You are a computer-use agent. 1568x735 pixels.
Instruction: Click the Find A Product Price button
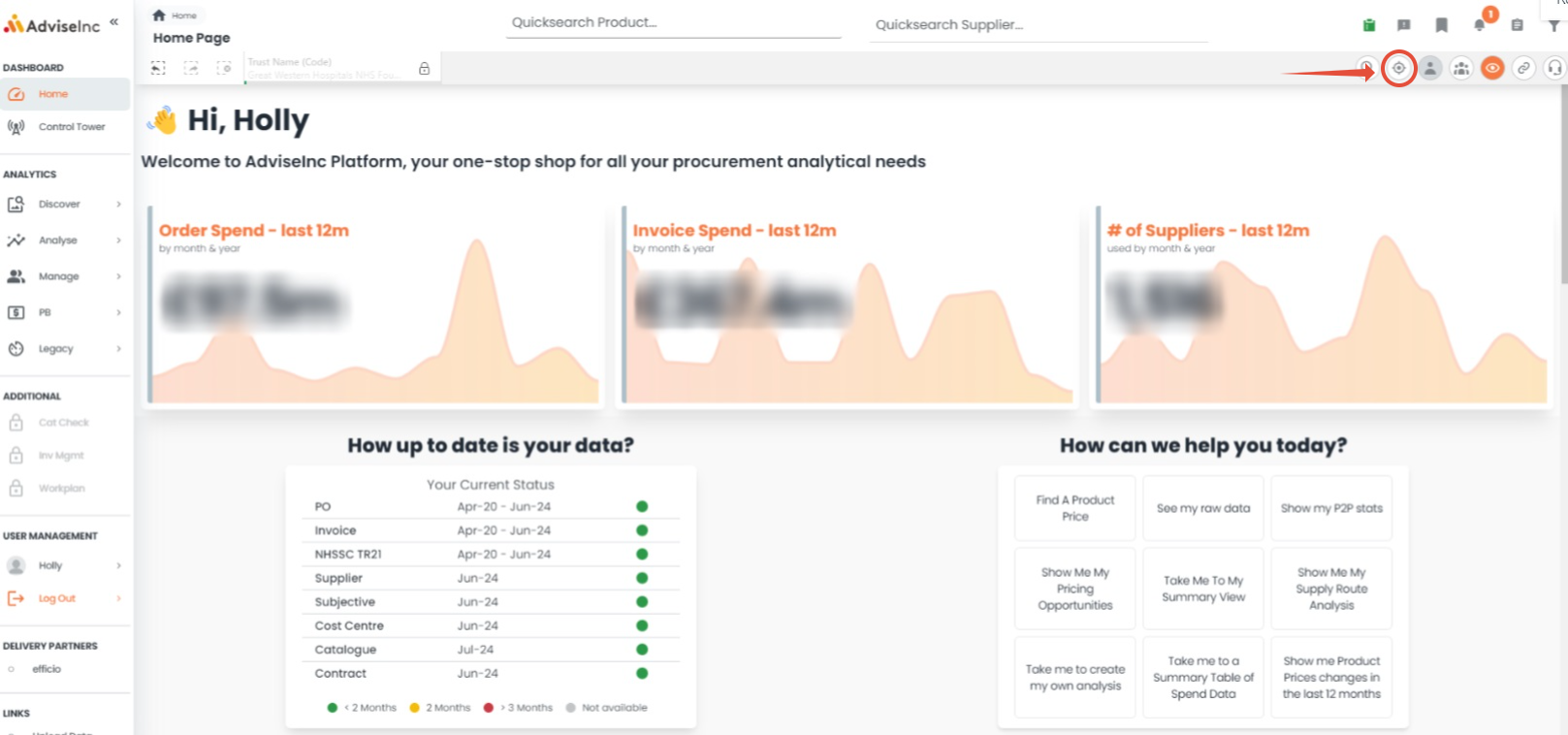tap(1074, 508)
